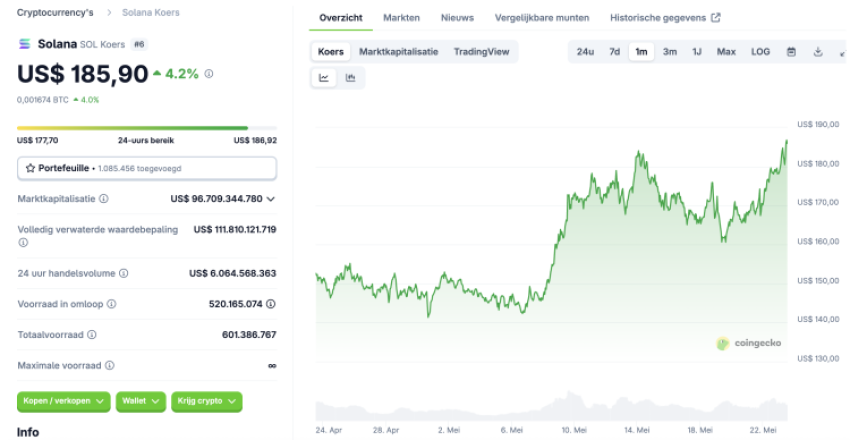Viewport: 850px width, 440px height.
Task: Open the calendar date range picker
Action: click(791, 51)
